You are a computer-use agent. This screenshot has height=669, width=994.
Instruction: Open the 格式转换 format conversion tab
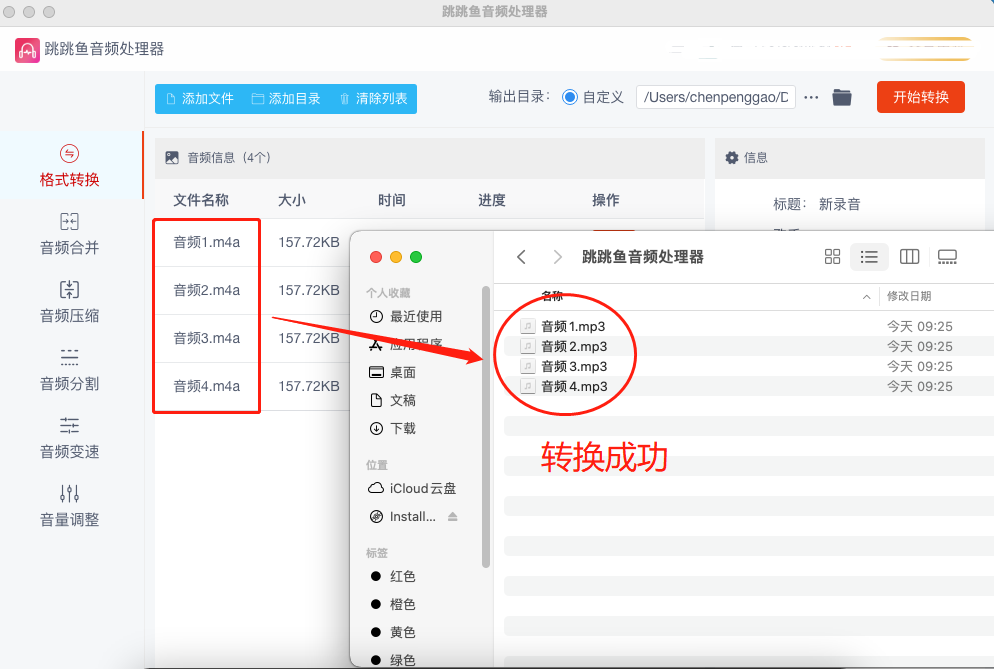[x=69, y=167]
